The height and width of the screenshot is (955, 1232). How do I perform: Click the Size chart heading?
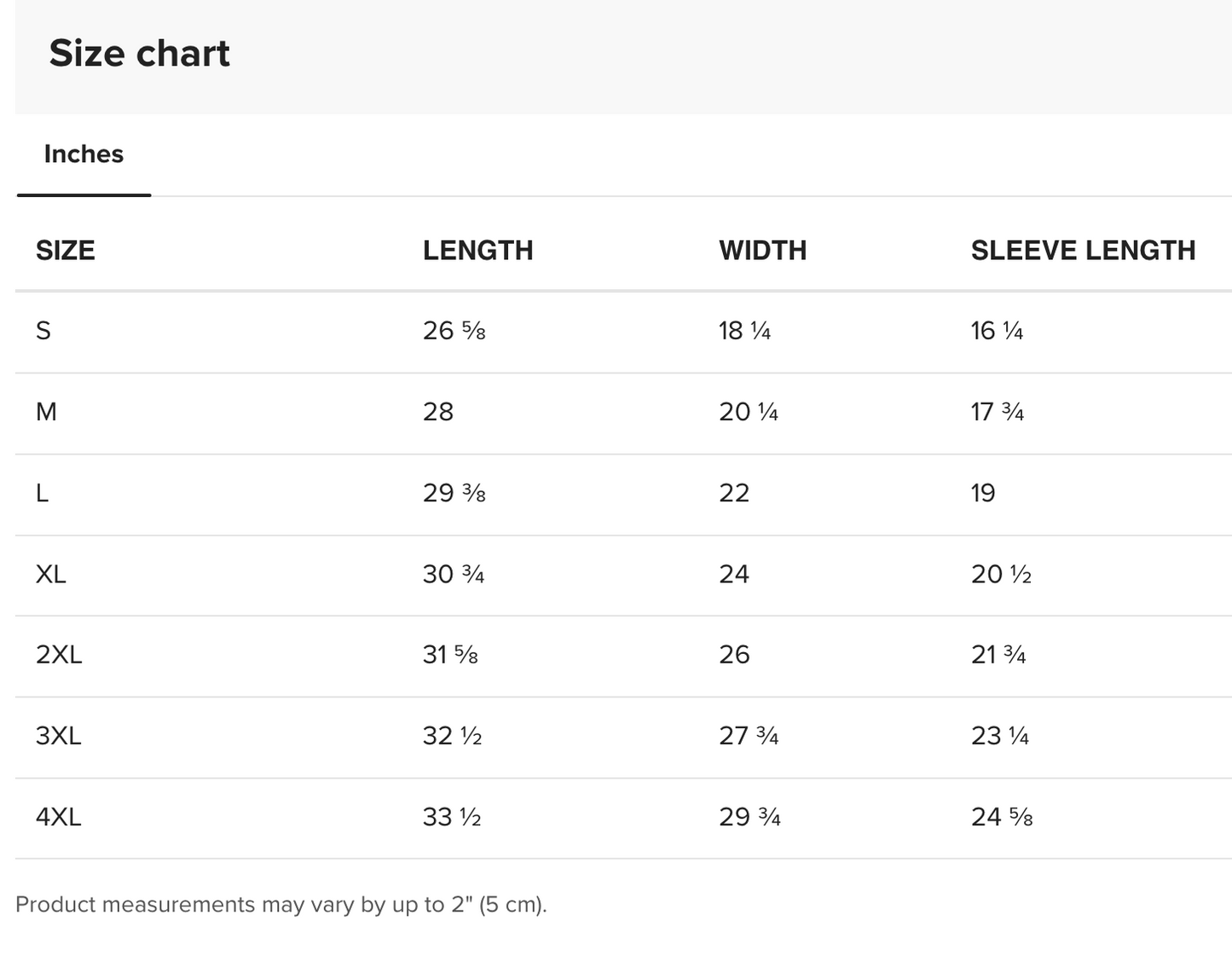tap(139, 54)
